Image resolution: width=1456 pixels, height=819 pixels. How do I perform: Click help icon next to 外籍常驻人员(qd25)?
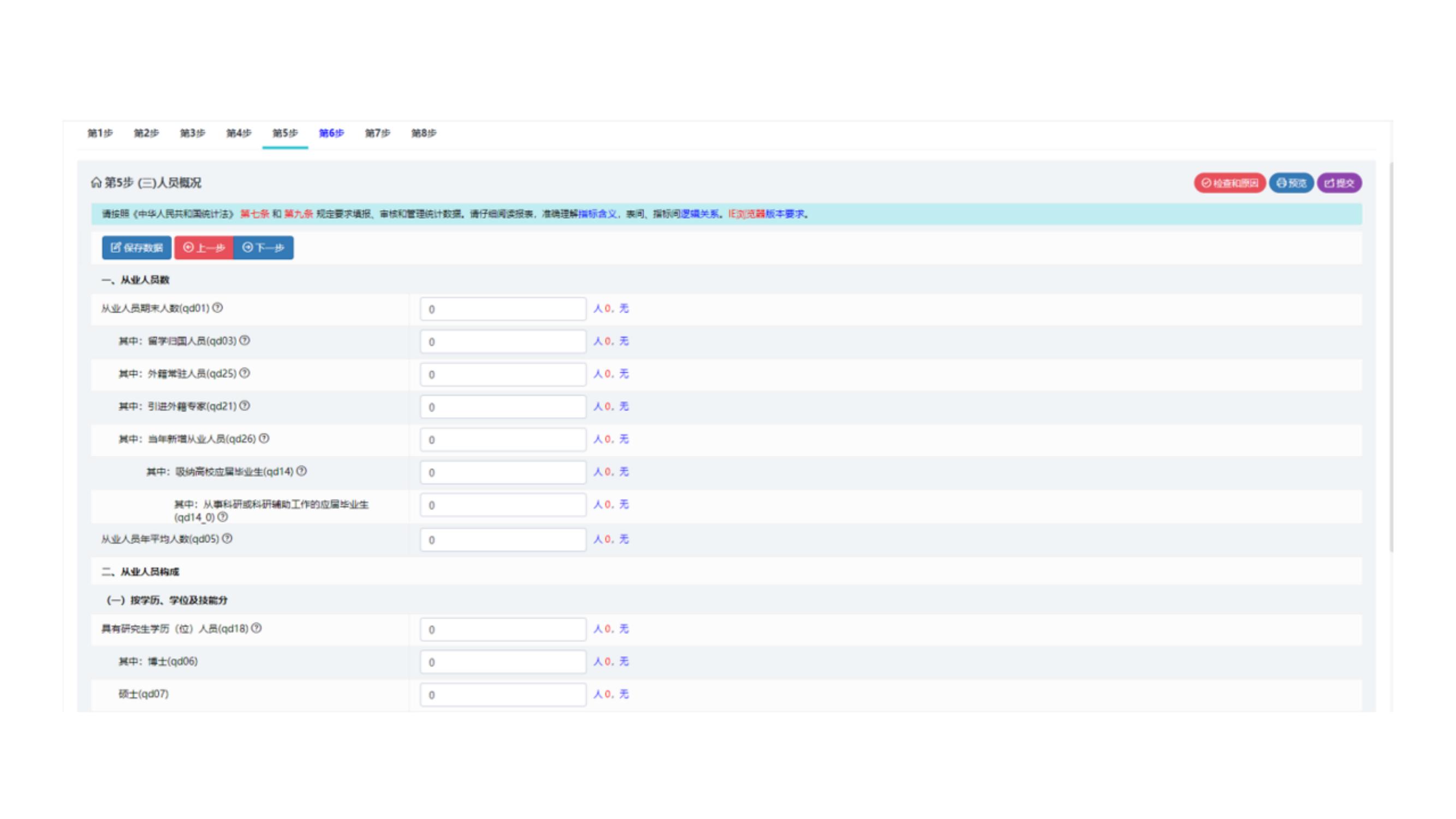(x=245, y=373)
